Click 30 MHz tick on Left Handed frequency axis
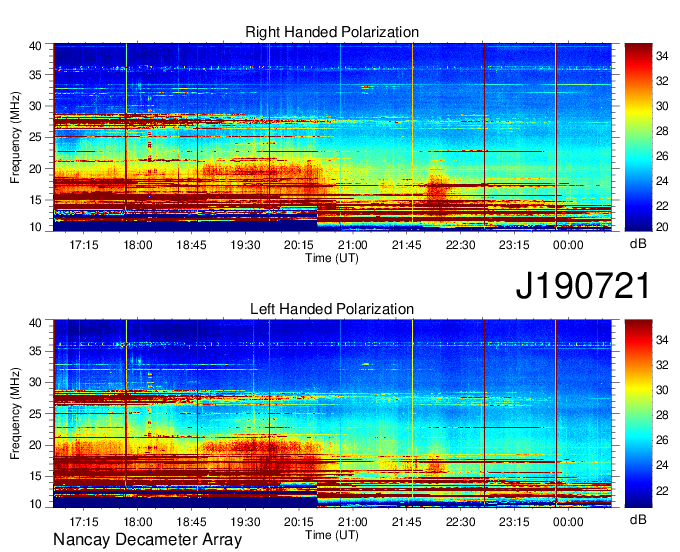 click(x=36, y=382)
